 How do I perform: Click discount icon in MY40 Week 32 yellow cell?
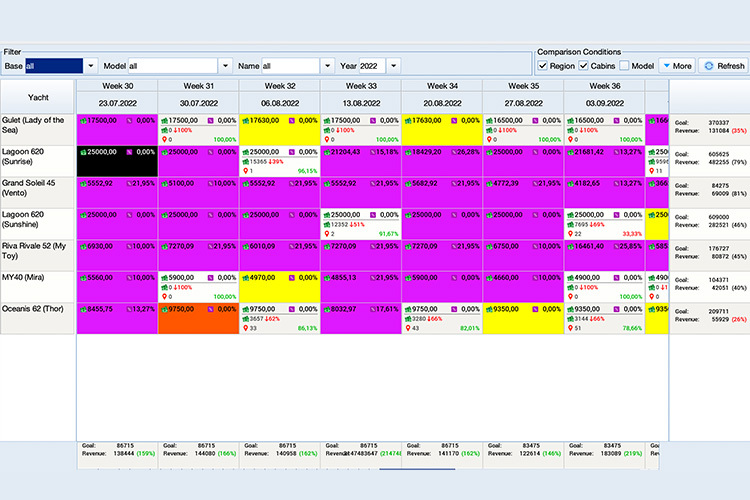click(291, 278)
